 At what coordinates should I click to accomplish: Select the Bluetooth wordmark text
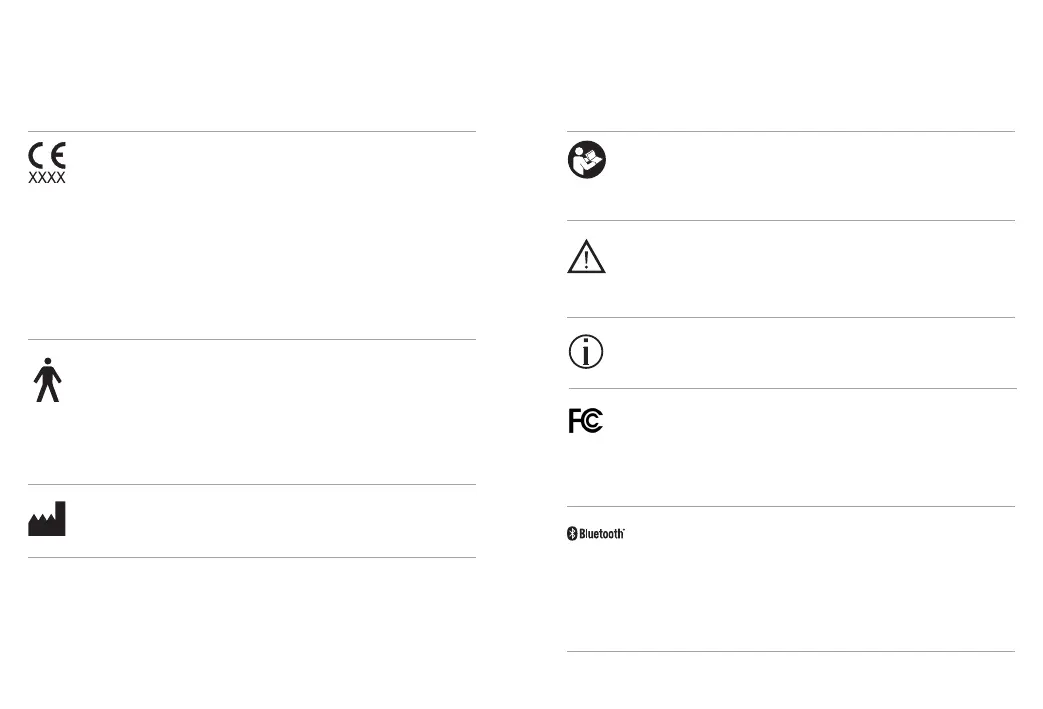point(602,533)
